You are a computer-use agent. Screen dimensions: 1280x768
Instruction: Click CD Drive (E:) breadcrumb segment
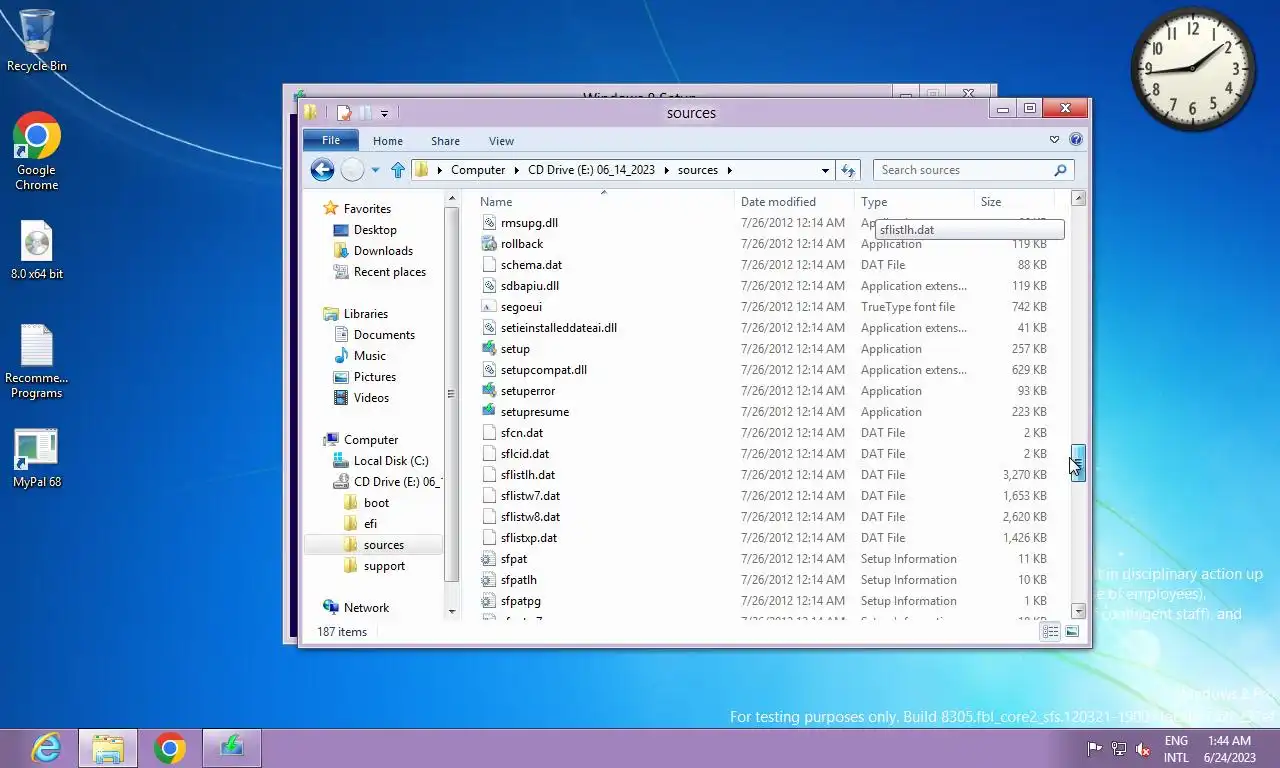[x=591, y=170]
